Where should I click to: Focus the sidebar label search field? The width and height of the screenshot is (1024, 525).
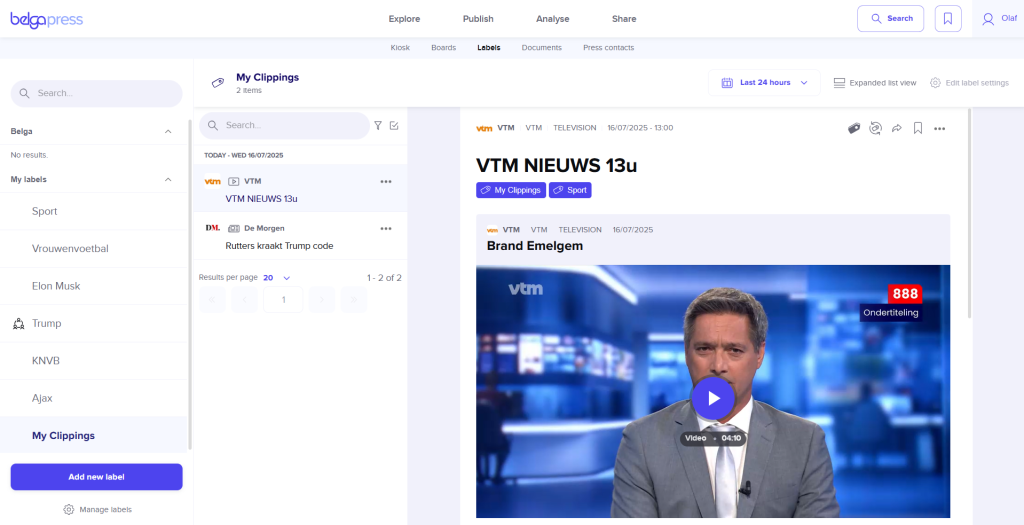[97, 93]
